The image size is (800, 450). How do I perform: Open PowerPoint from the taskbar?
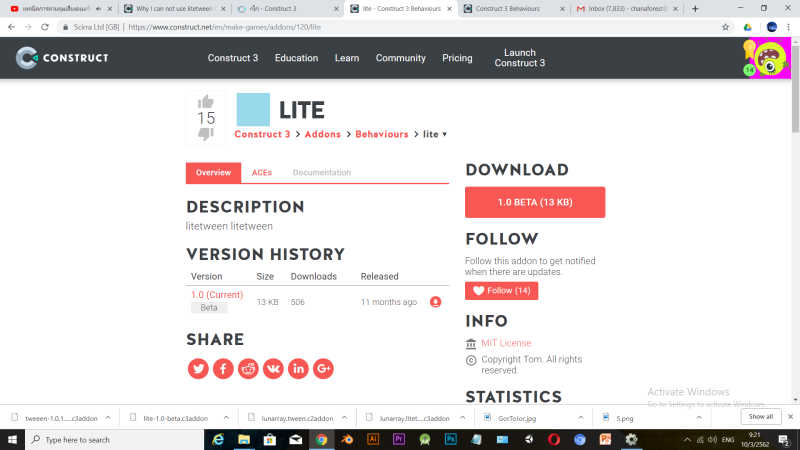(x=605, y=439)
